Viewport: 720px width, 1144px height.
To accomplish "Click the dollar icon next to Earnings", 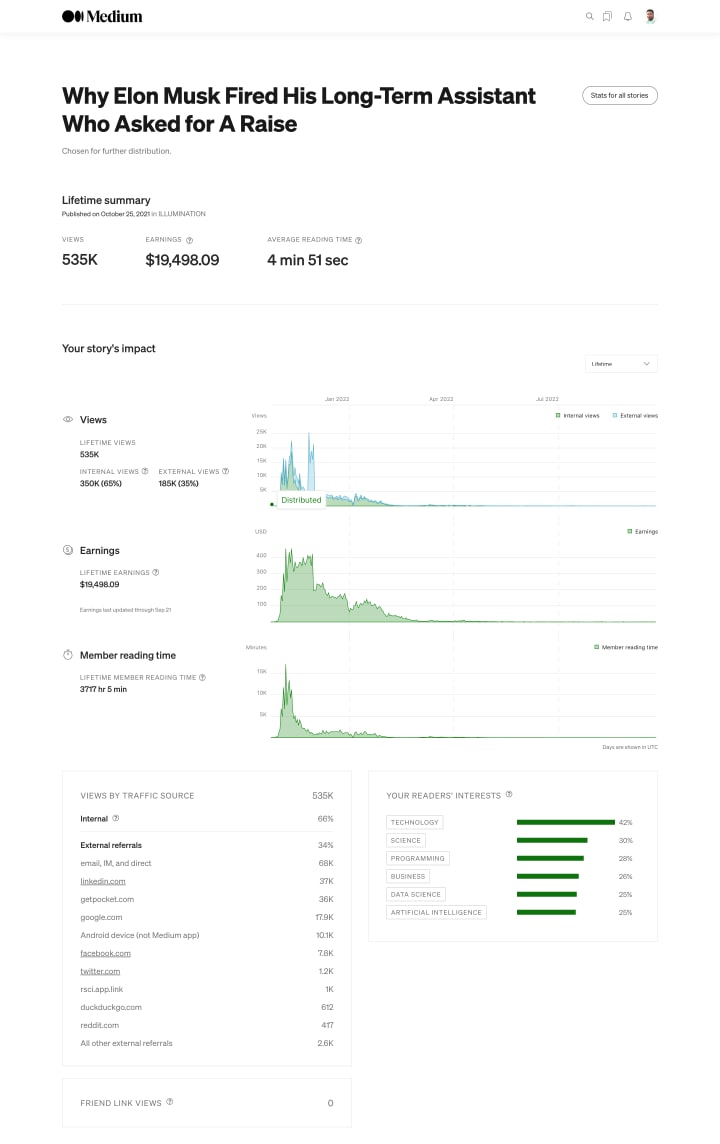I will [68, 550].
